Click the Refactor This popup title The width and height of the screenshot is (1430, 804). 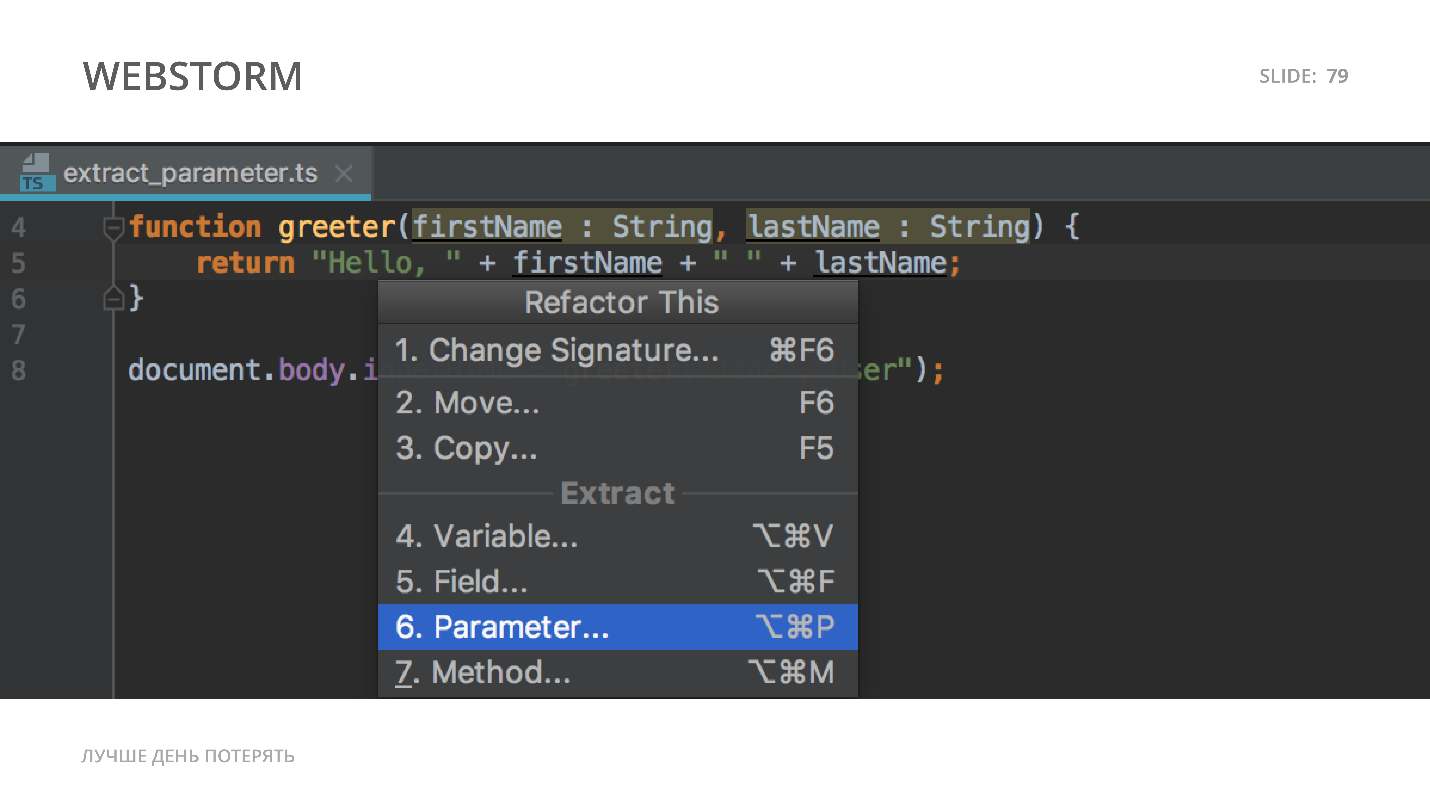click(621, 302)
